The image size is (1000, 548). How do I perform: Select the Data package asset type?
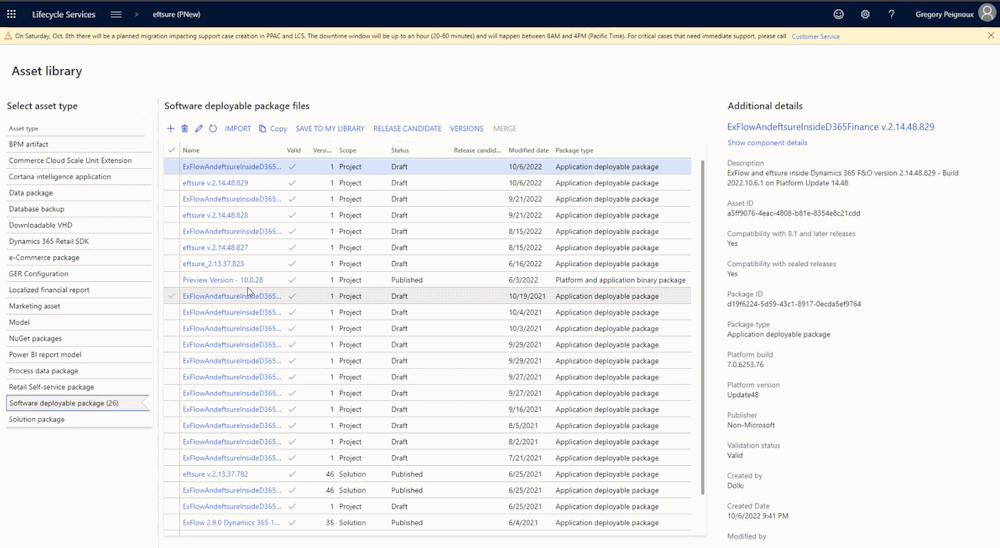tap(79, 193)
